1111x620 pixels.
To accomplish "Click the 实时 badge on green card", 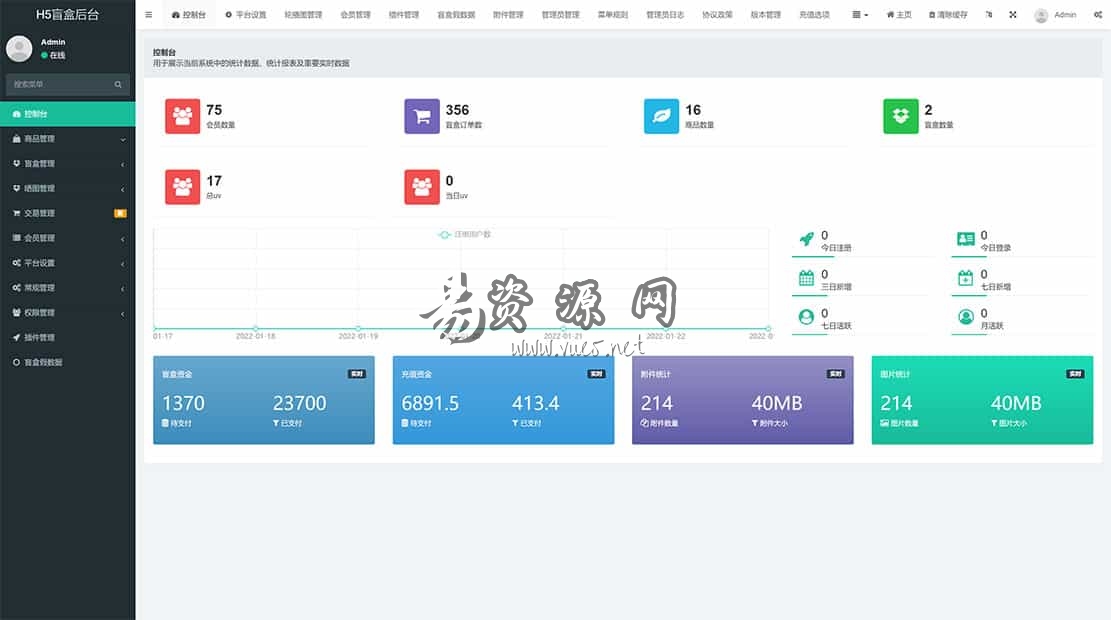I will pos(1075,374).
